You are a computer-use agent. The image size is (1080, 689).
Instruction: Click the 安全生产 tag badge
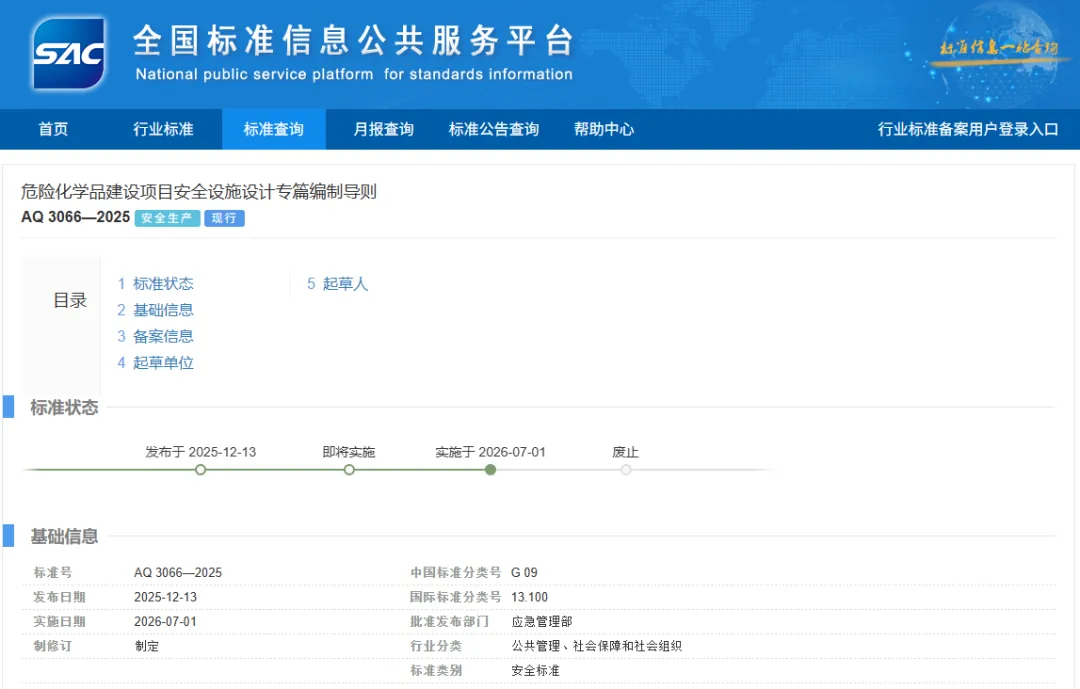coord(167,218)
